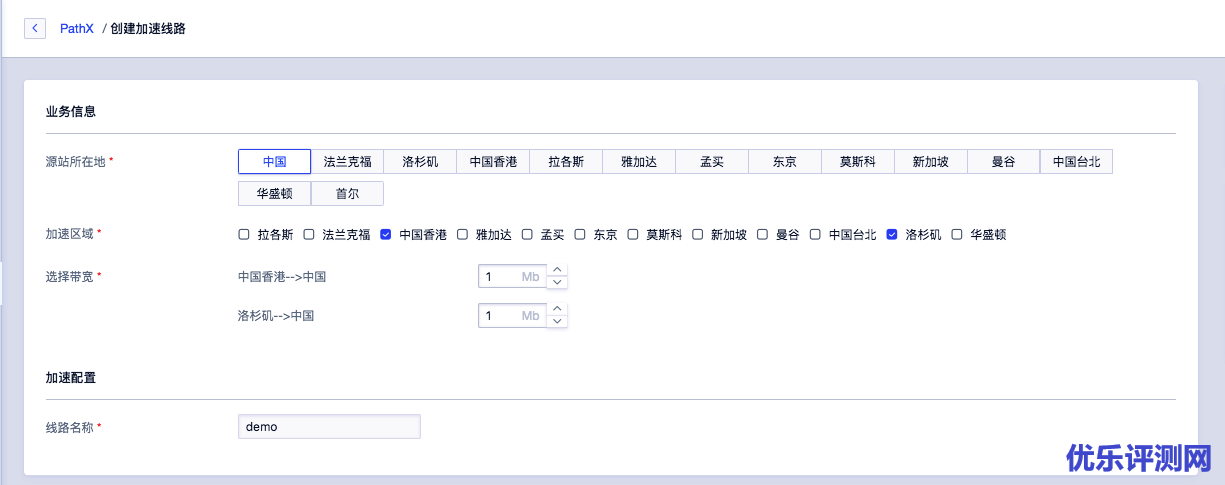Decrease 洛杉矶-->中国 bandwidth with down arrow

point(557,322)
